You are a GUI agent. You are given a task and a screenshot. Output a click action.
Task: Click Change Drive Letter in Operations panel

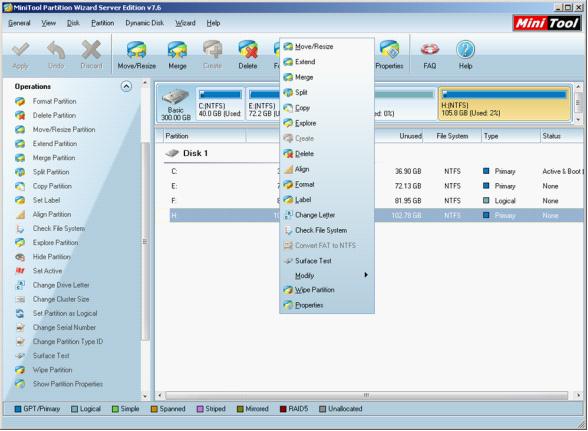click(61, 285)
